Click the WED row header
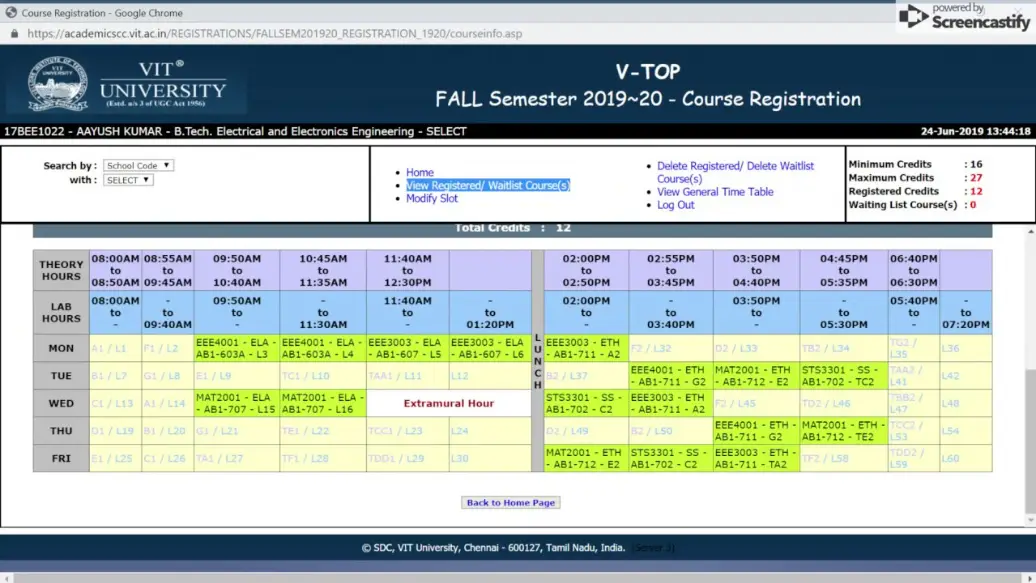Image resolution: width=1036 pixels, height=583 pixels. click(x=61, y=403)
